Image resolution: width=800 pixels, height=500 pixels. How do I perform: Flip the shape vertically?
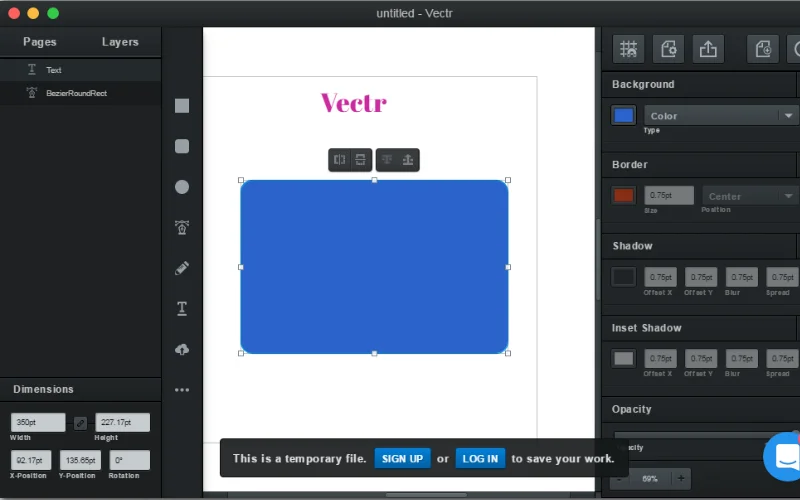coord(361,160)
